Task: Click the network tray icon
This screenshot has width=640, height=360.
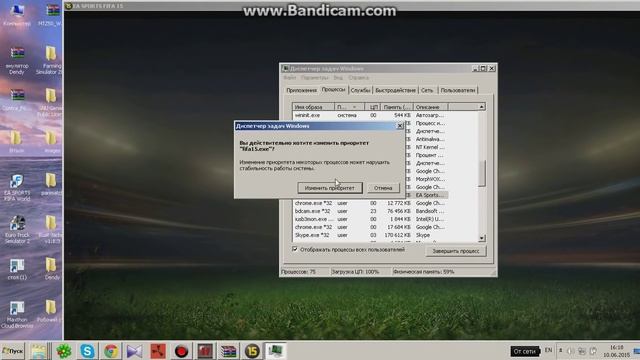Action: [582, 351]
